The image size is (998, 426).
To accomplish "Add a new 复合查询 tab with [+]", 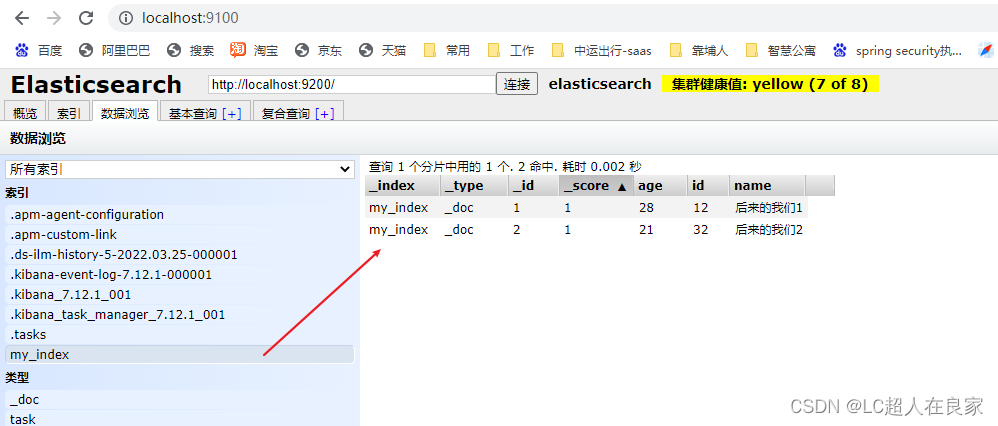I will click(x=325, y=113).
